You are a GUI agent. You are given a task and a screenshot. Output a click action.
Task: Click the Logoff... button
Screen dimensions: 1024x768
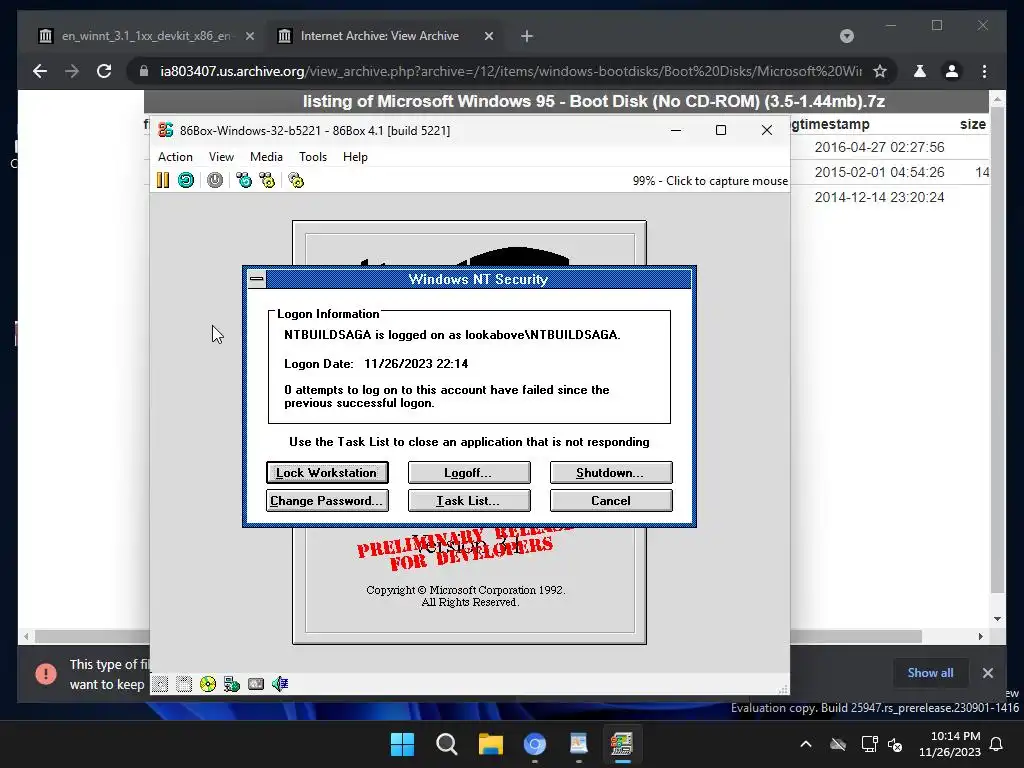coord(469,472)
